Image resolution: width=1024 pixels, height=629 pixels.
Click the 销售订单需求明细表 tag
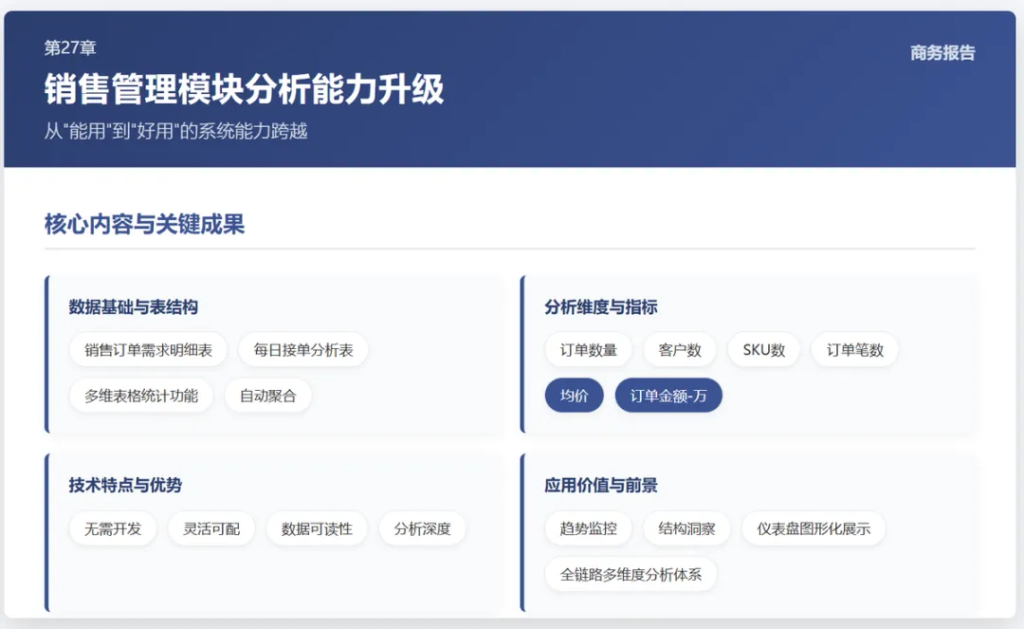(148, 350)
